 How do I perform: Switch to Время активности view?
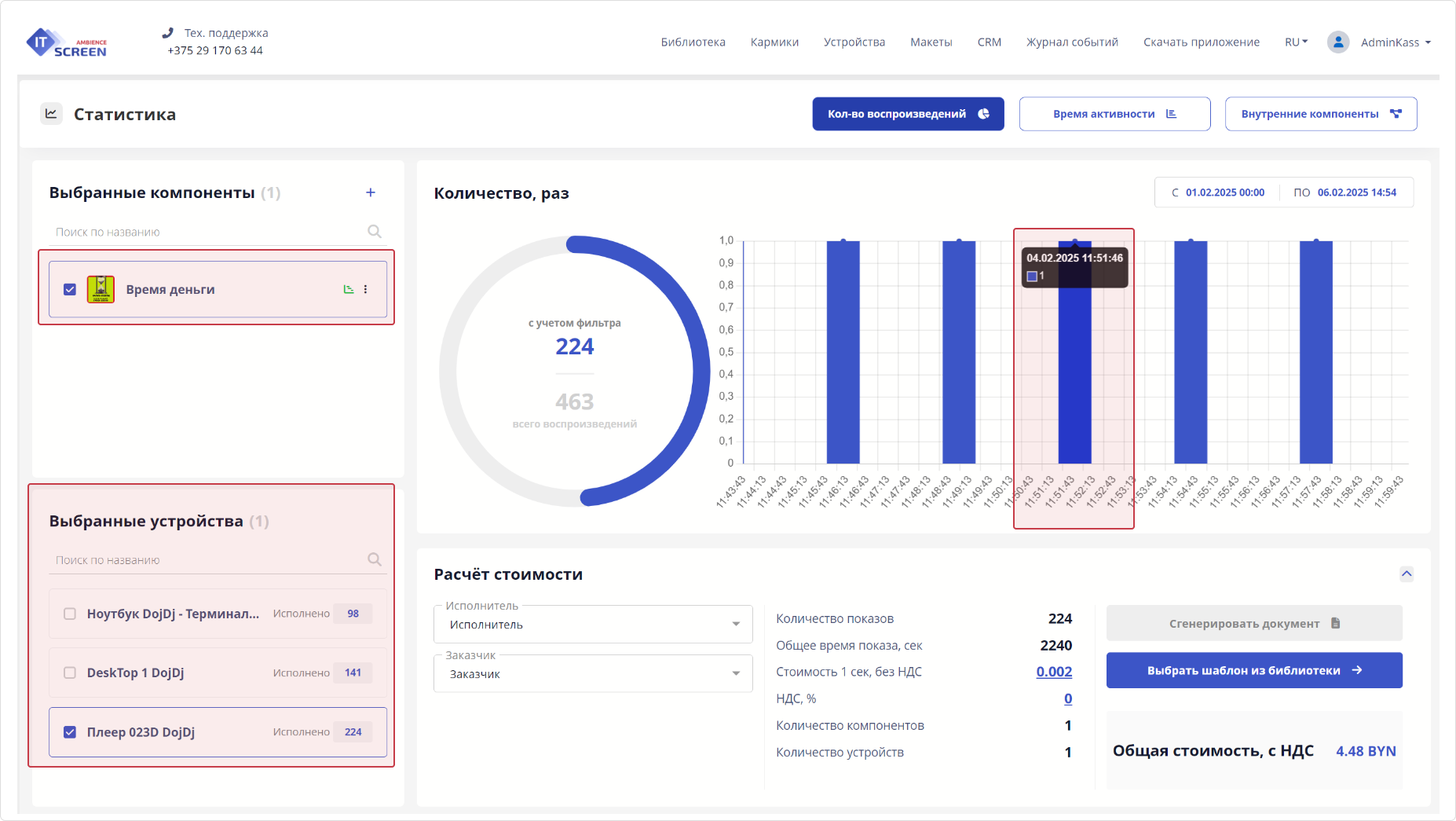click(1114, 113)
